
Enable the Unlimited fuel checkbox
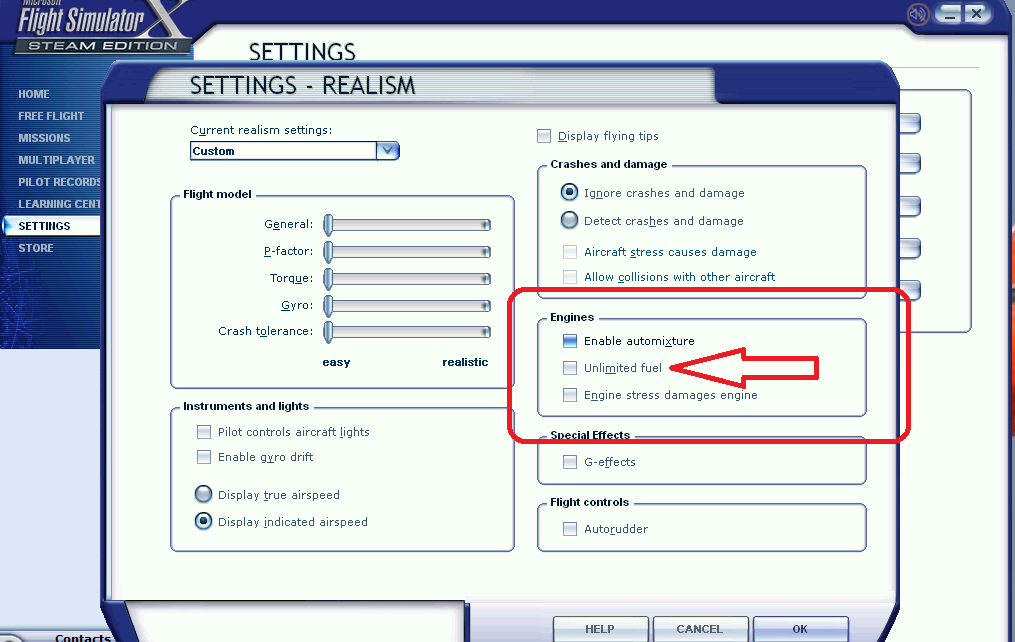(570, 368)
